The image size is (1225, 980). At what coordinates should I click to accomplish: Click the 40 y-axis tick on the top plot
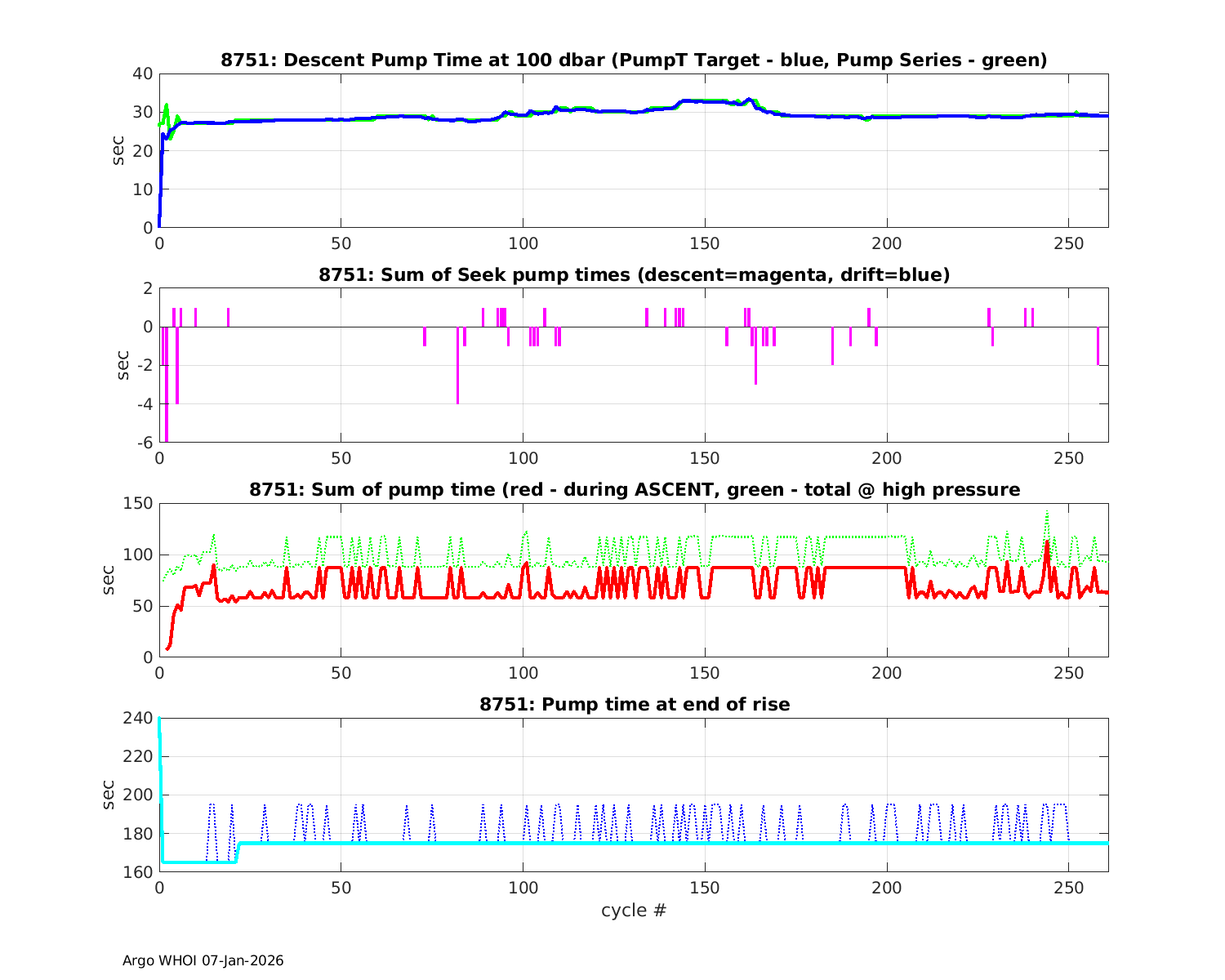pos(142,73)
